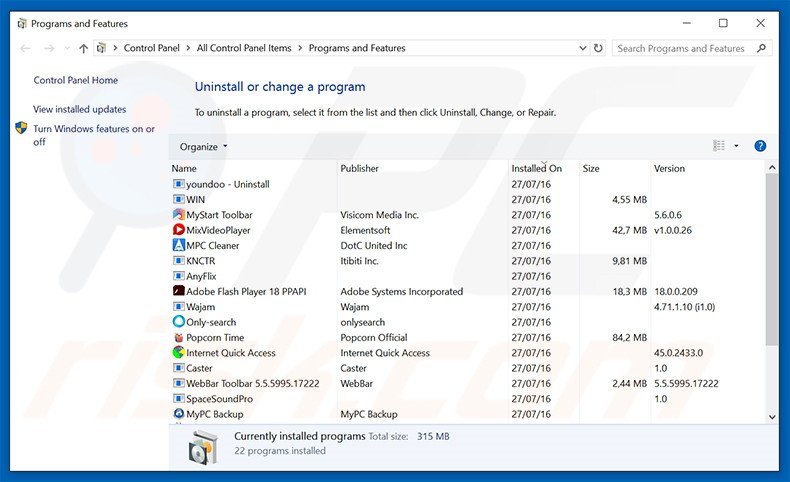
Task: Click the Programs and Features title bar icon
Action: 22,24
